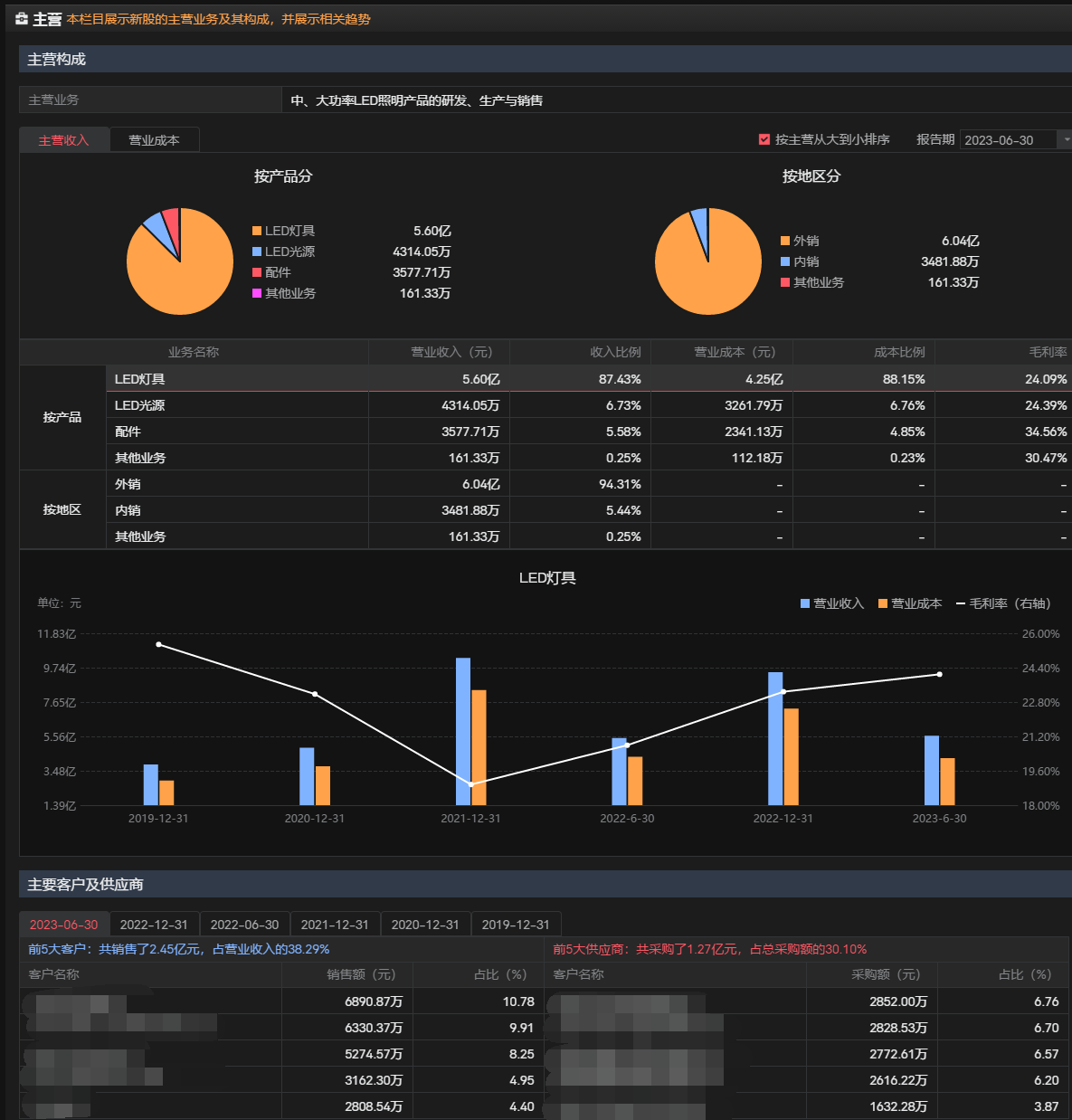Toggle 按主营从大到小排序 checkbox
The height and width of the screenshot is (1120, 1072).
click(764, 139)
